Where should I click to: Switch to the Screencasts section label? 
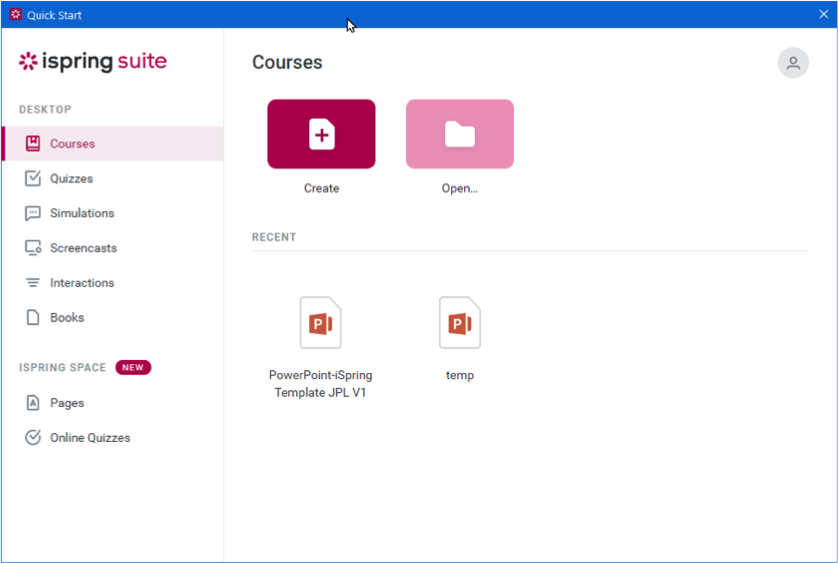(83, 248)
